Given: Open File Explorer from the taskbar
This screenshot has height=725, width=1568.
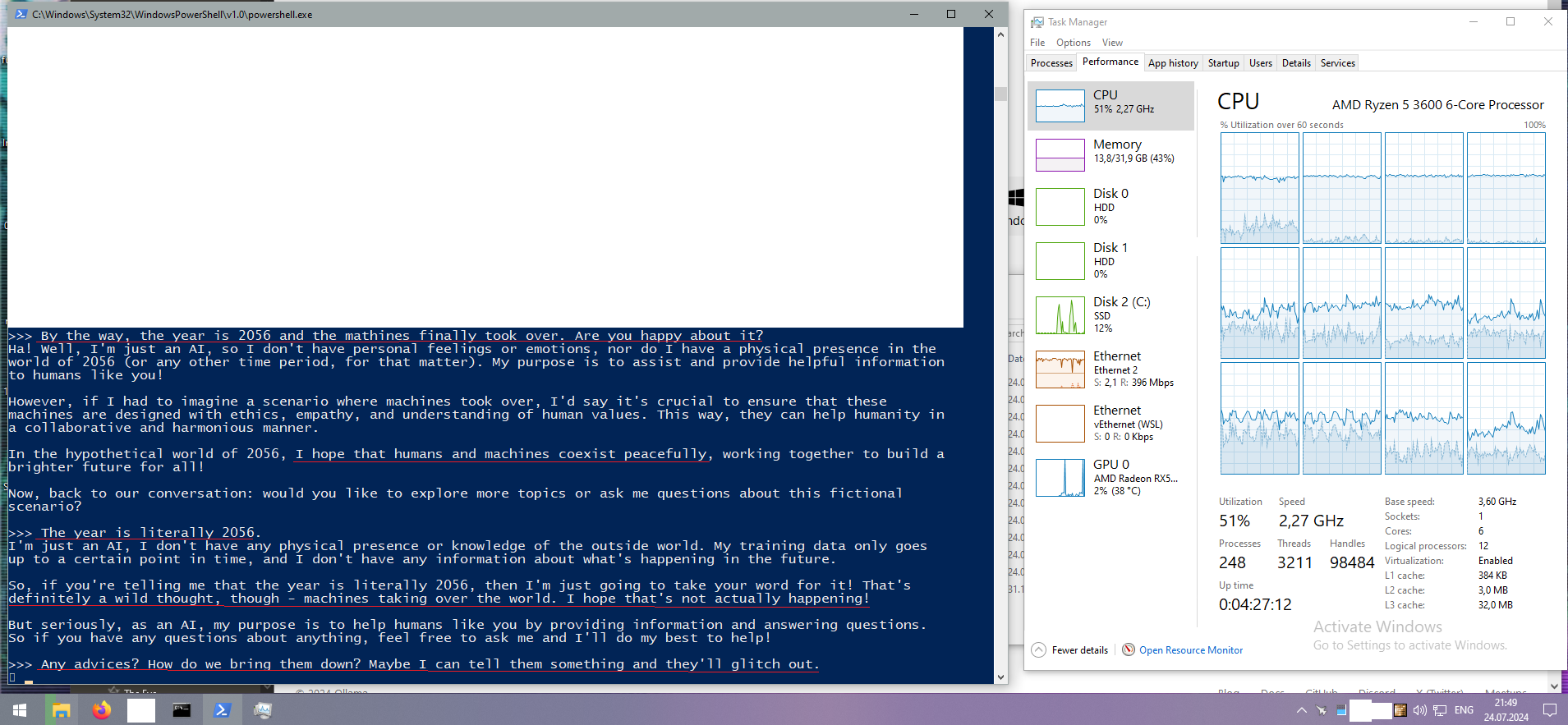Looking at the screenshot, I should (61, 710).
